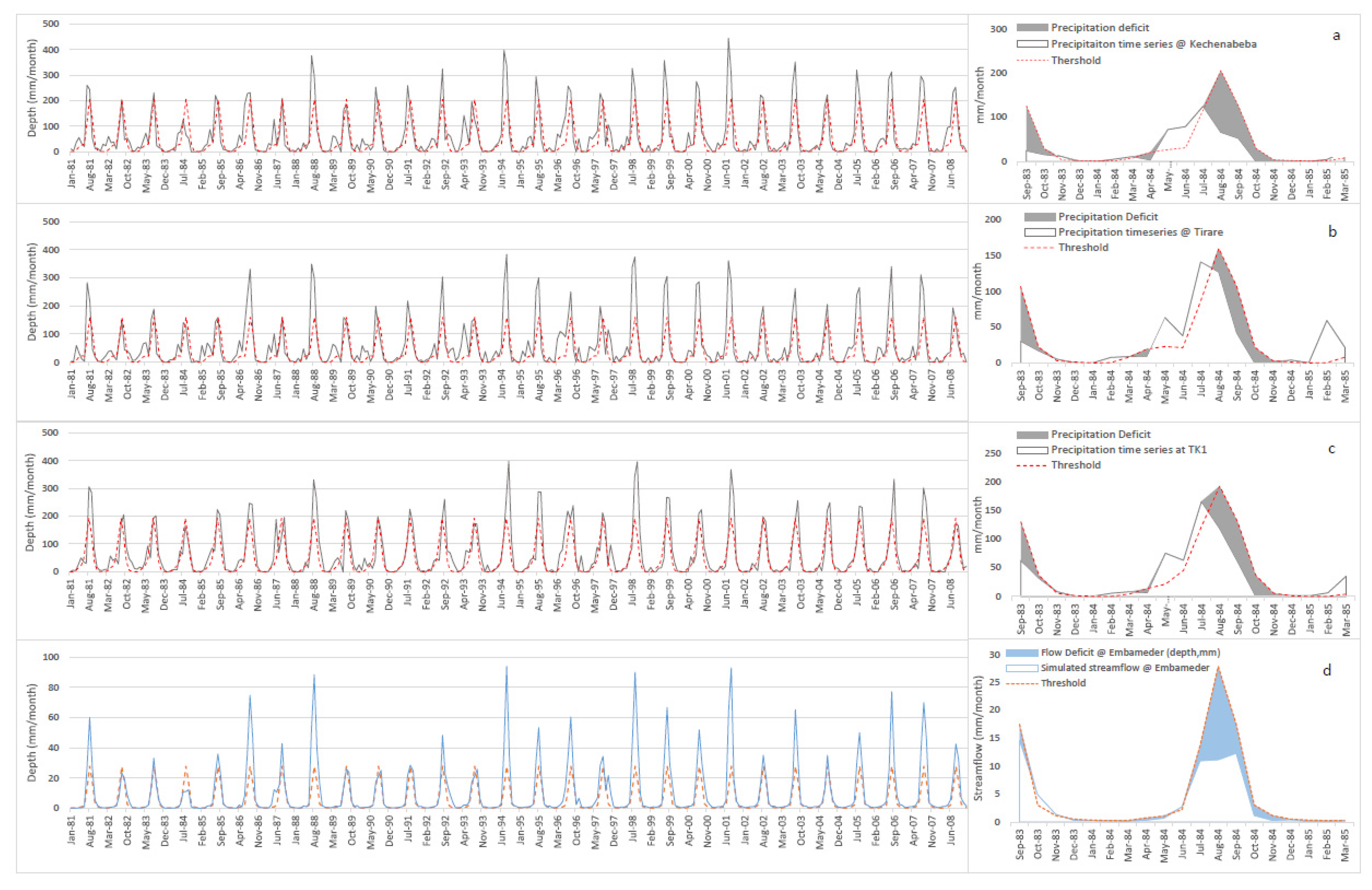Image resolution: width=1372 pixels, height=890 pixels.
Task: Select the Simulated streamflow @ Embameder legend label
Action: [x=1125, y=667]
